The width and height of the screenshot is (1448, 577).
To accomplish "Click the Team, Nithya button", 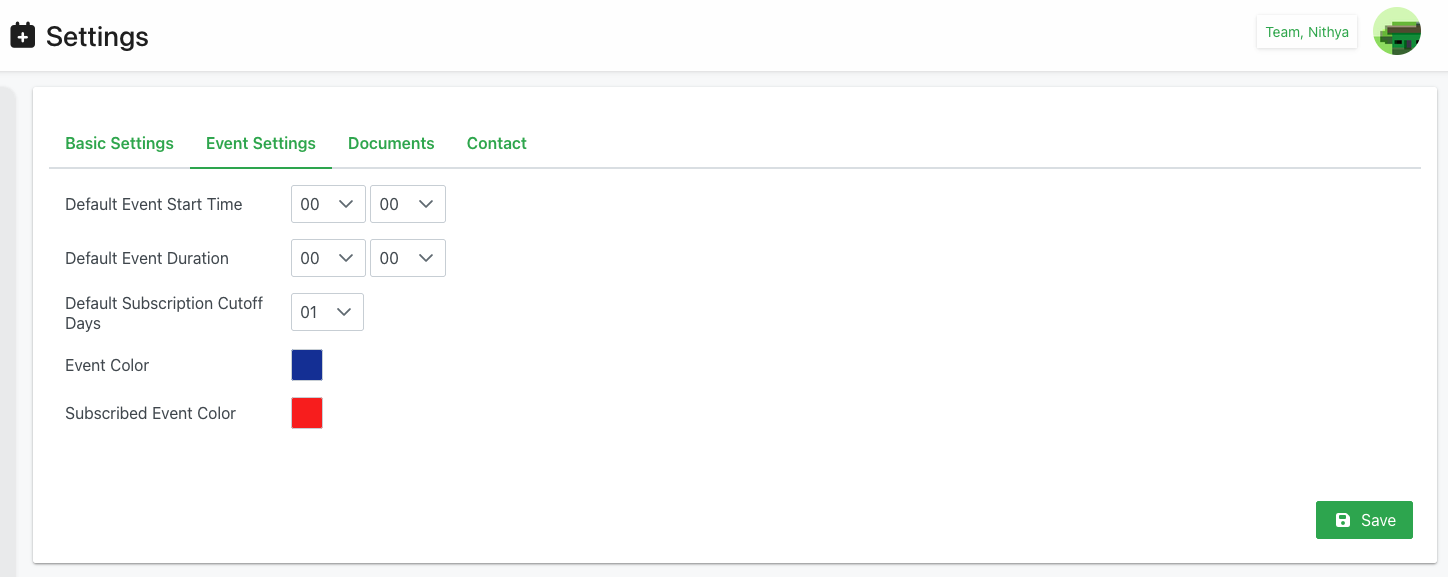I will [1306, 32].
